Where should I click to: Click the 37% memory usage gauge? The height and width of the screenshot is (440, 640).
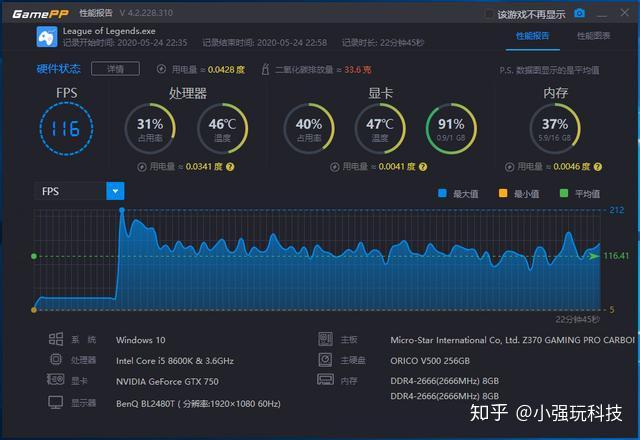555,129
